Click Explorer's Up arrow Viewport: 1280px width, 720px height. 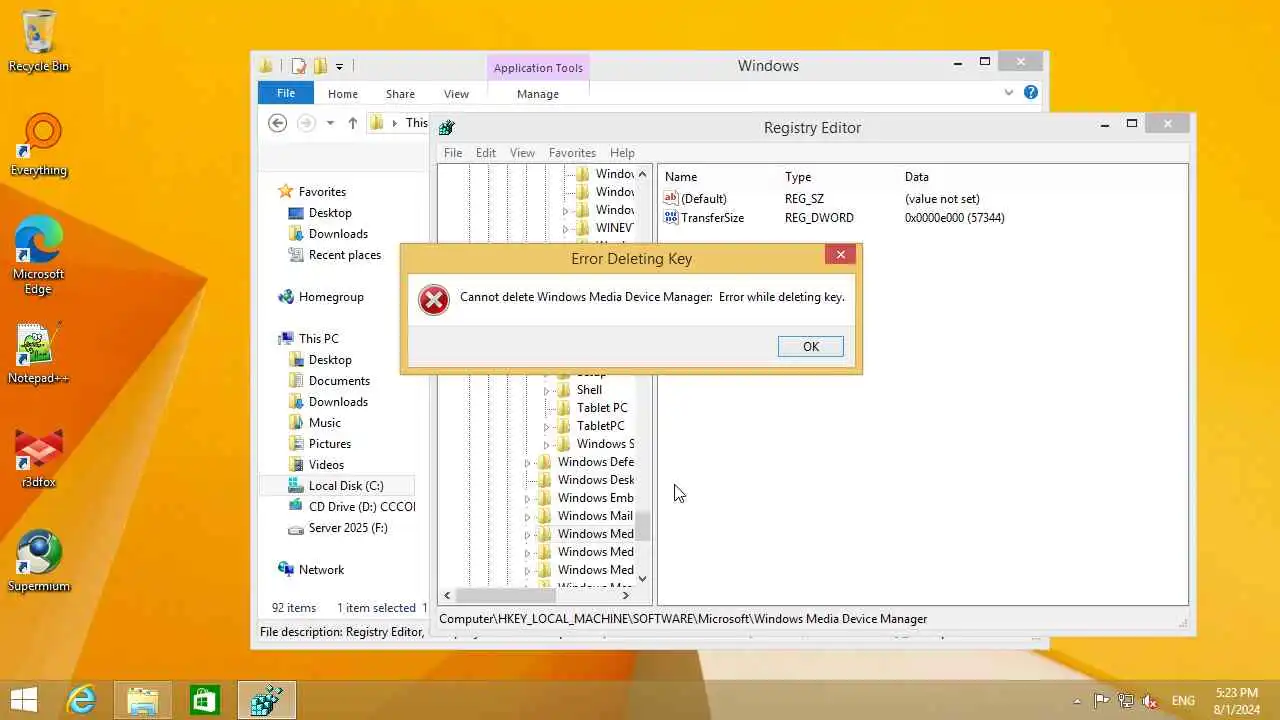352,123
